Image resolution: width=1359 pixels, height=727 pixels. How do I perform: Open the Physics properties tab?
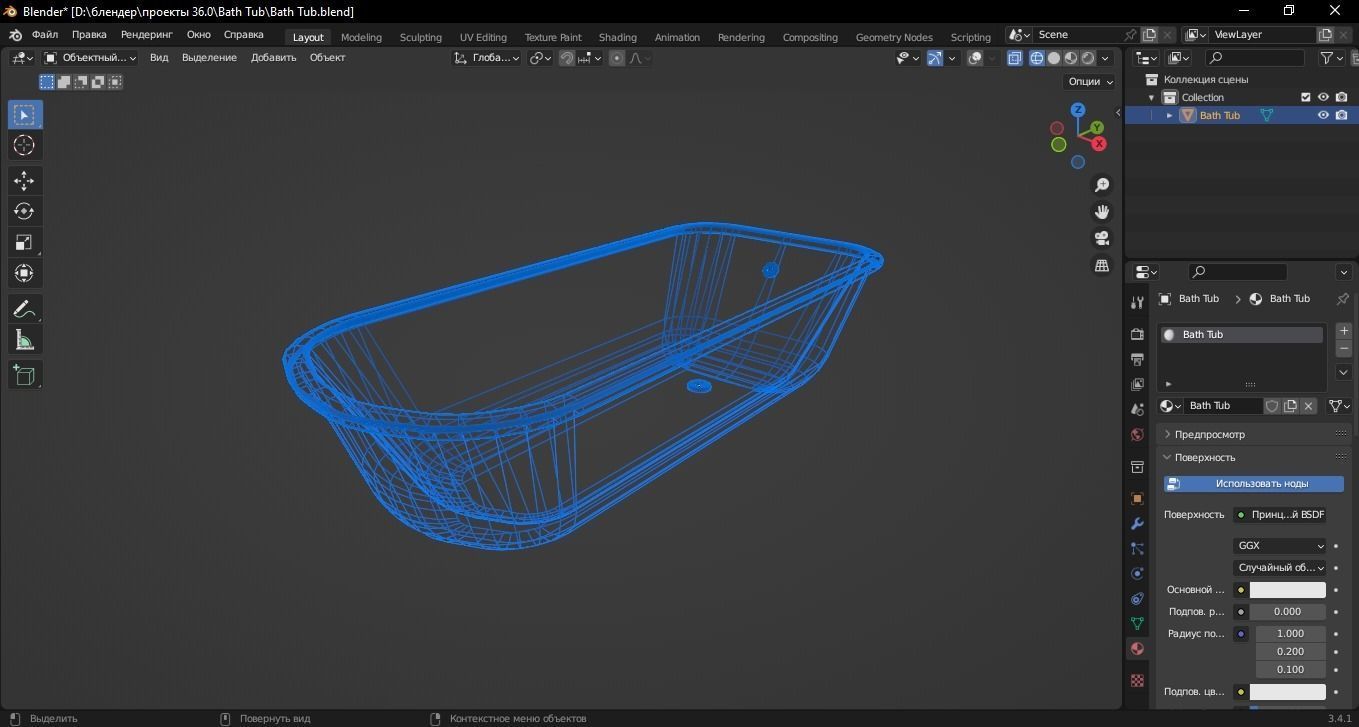[1137, 573]
